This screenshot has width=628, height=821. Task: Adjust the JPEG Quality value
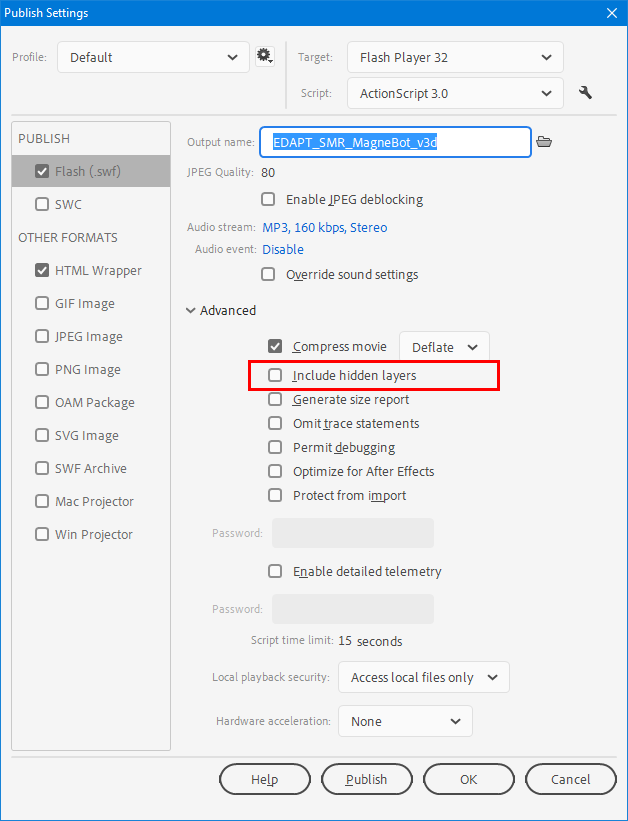point(268,172)
